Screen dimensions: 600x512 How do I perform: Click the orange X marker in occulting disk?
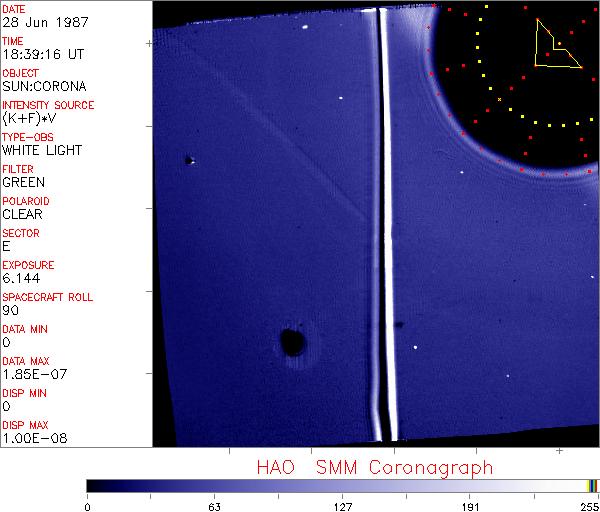[499, 99]
